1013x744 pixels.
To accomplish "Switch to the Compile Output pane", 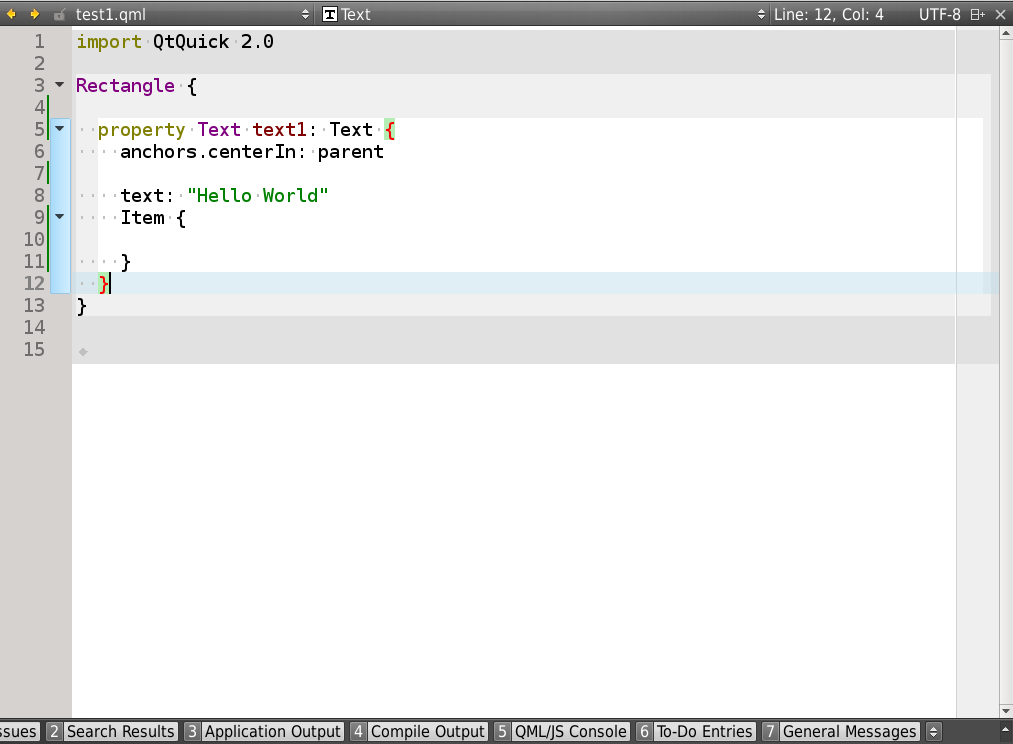I will click(418, 732).
